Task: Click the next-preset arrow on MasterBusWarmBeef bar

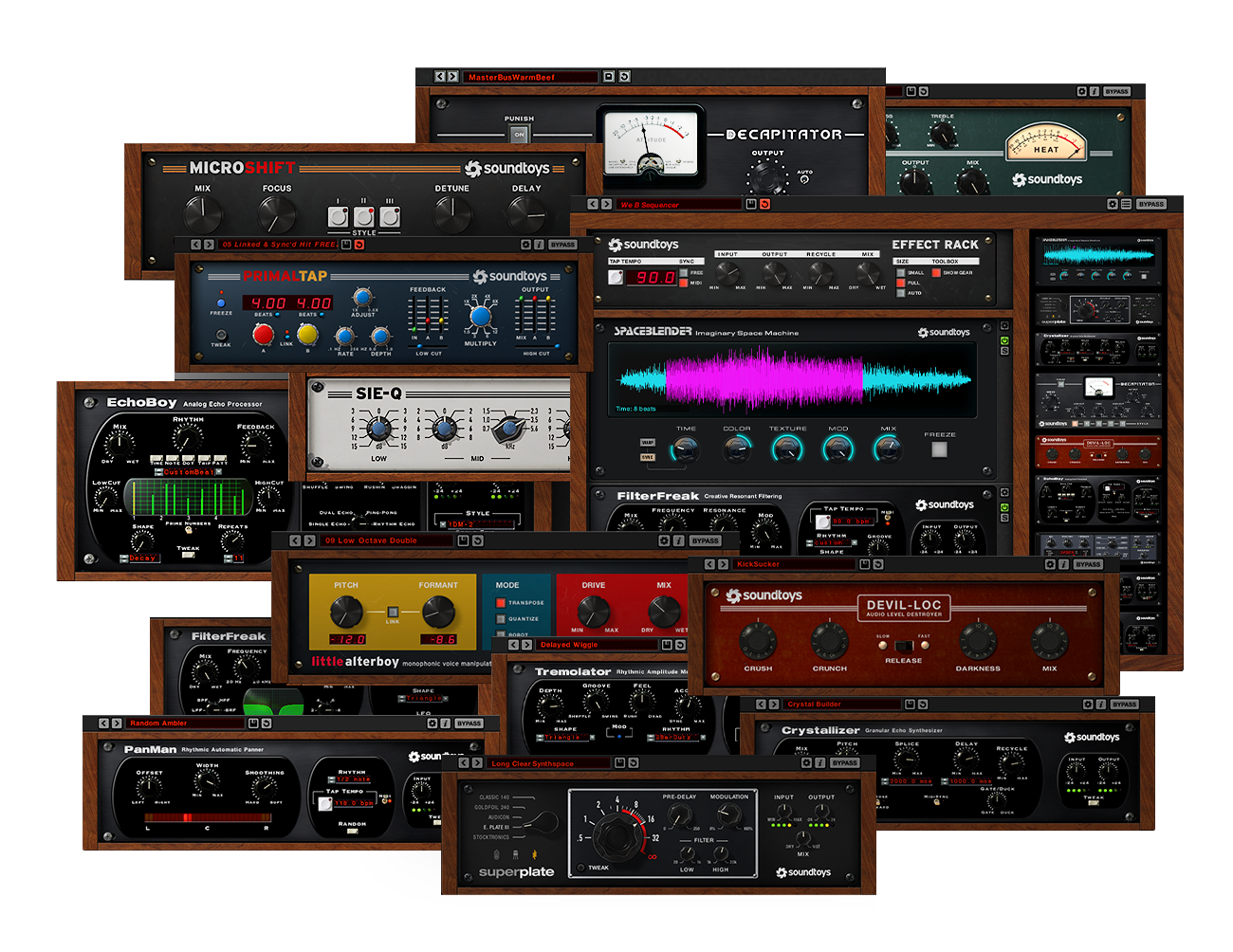Action: [x=452, y=77]
